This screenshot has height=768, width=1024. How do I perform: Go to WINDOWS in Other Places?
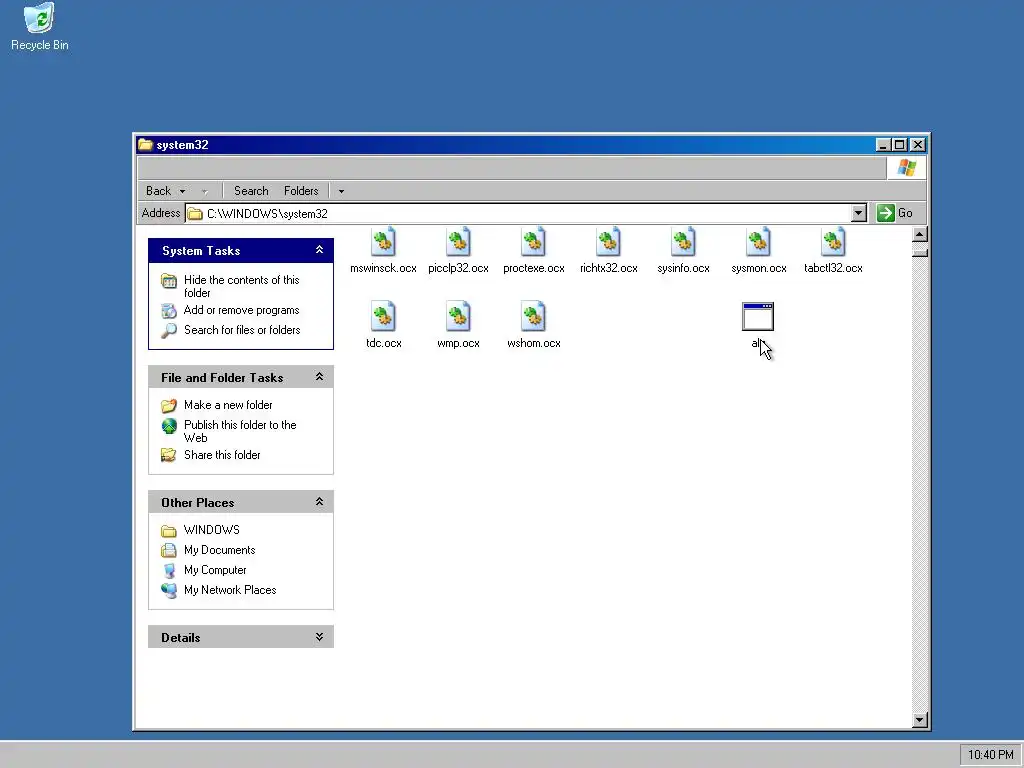click(x=212, y=530)
